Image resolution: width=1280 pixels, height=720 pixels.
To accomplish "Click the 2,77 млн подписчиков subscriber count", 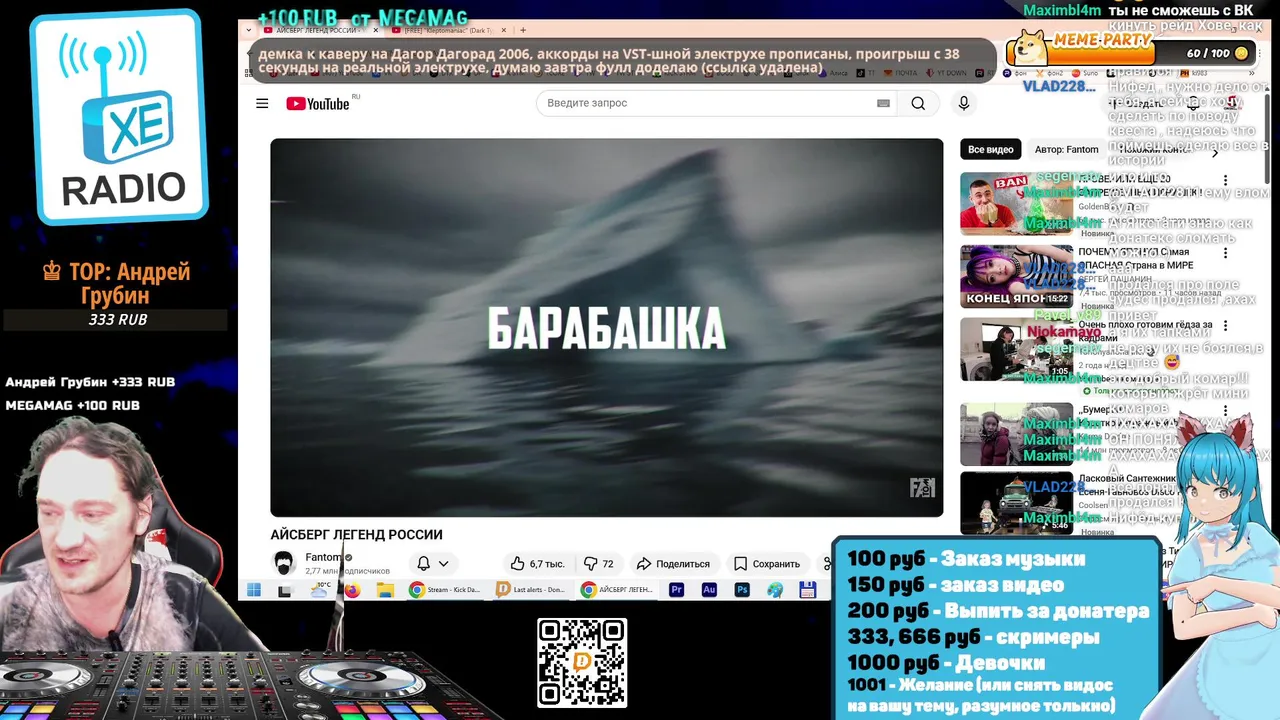I will coord(347,571).
